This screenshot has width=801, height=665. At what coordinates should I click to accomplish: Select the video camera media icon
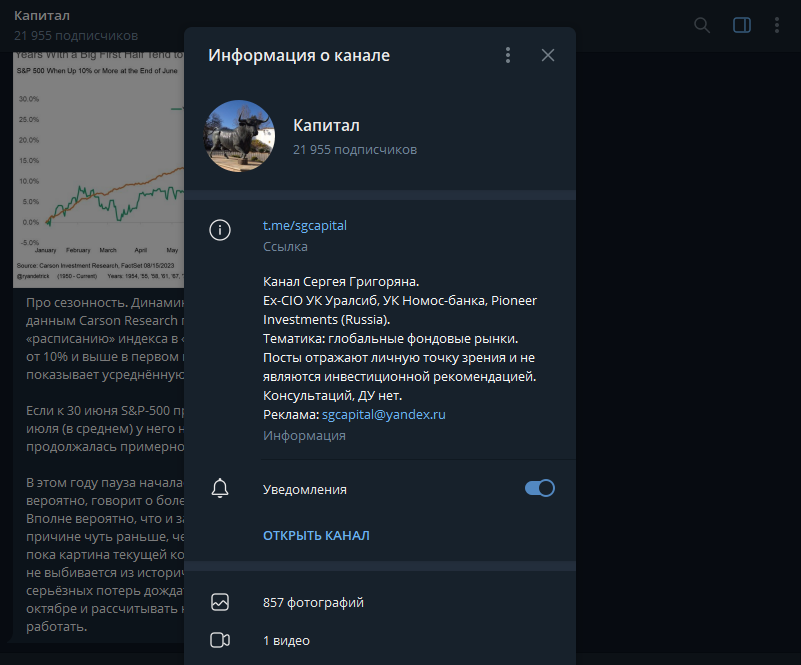point(220,640)
